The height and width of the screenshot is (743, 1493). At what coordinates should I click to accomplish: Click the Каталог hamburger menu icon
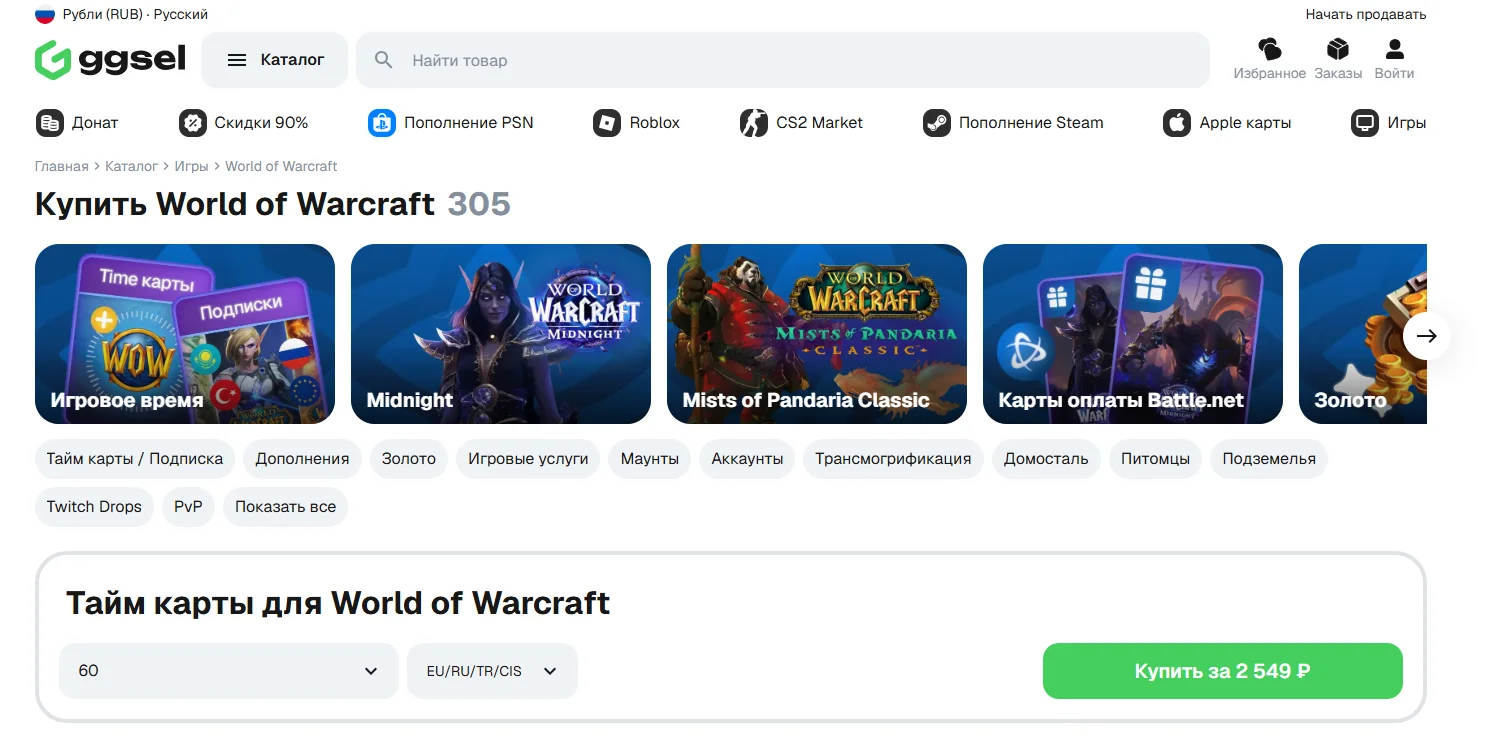237,60
